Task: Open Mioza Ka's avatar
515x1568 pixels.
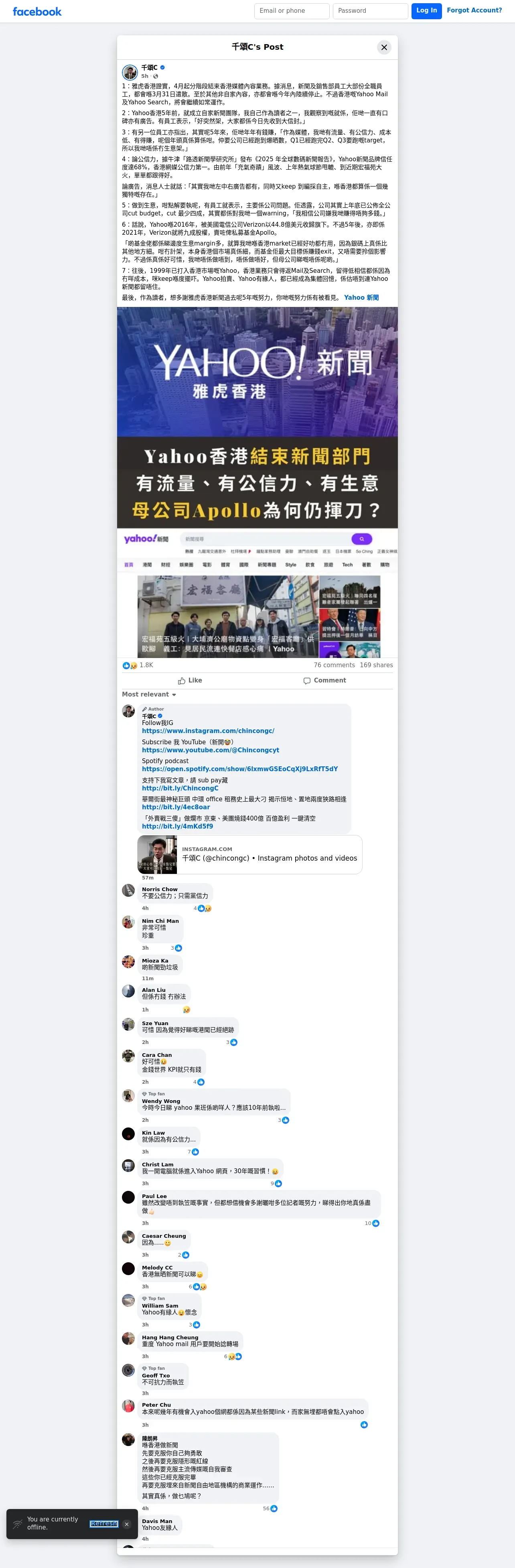Action: pyautogui.click(x=128, y=962)
